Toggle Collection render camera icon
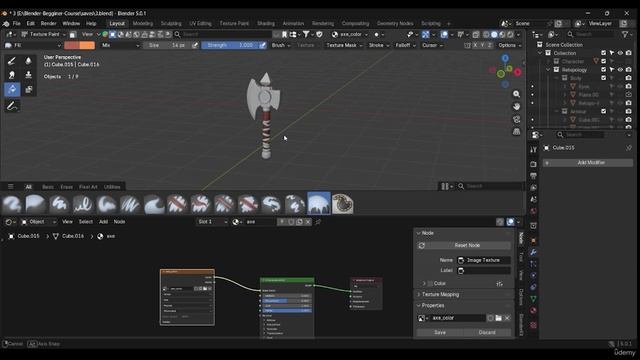Viewport: 640px width, 360px height. coord(629,53)
